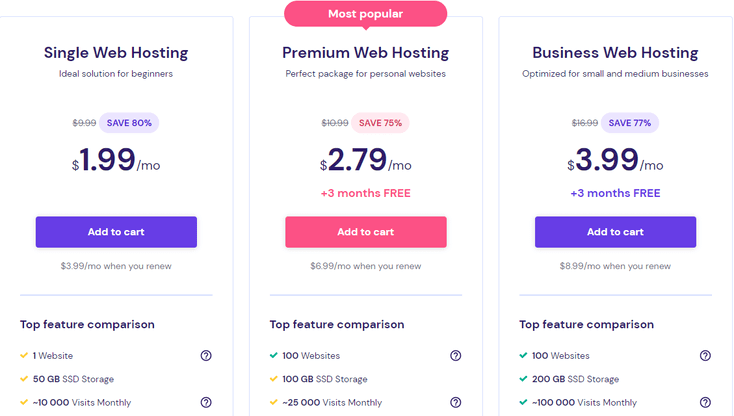The width and height of the screenshot is (734, 416).
Task: Click green checkmark beside 200 GB SSD Storage
Action: point(524,379)
